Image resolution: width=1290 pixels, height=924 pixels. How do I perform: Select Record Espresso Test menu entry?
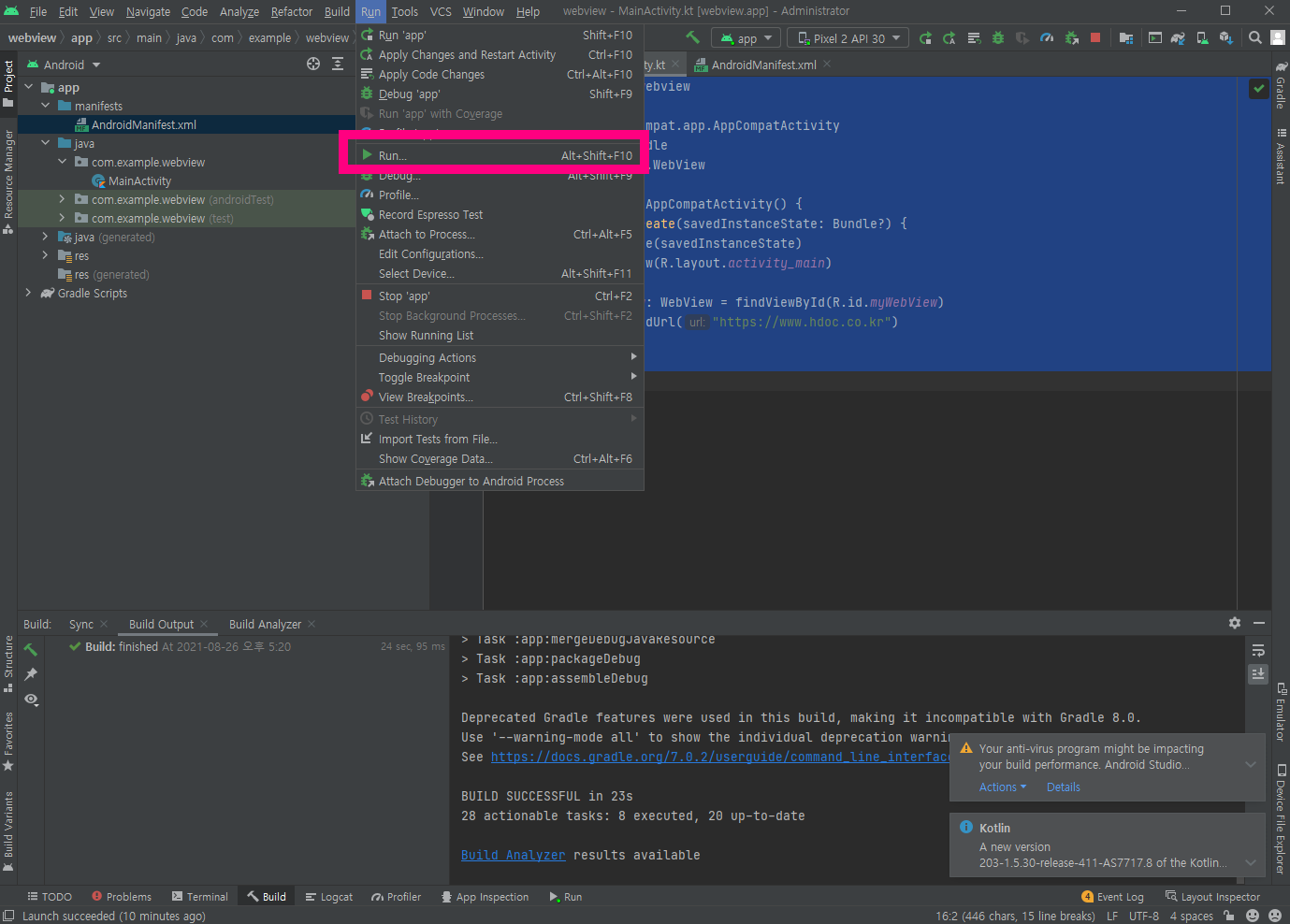click(x=500, y=214)
